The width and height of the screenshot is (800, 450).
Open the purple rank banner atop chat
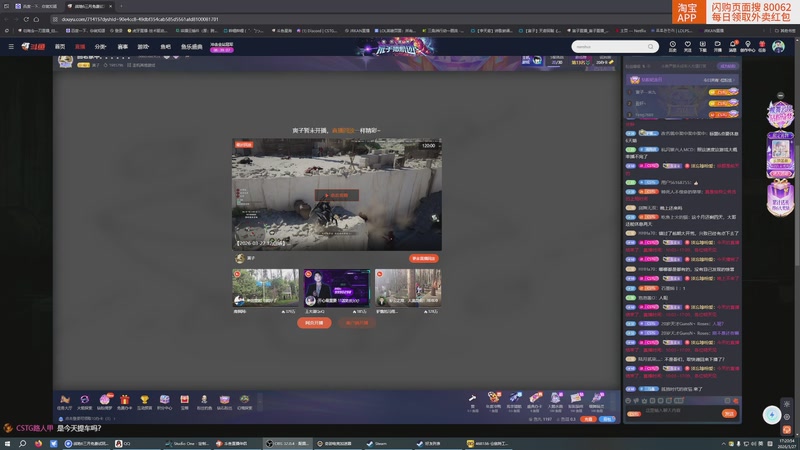coord(683,80)
